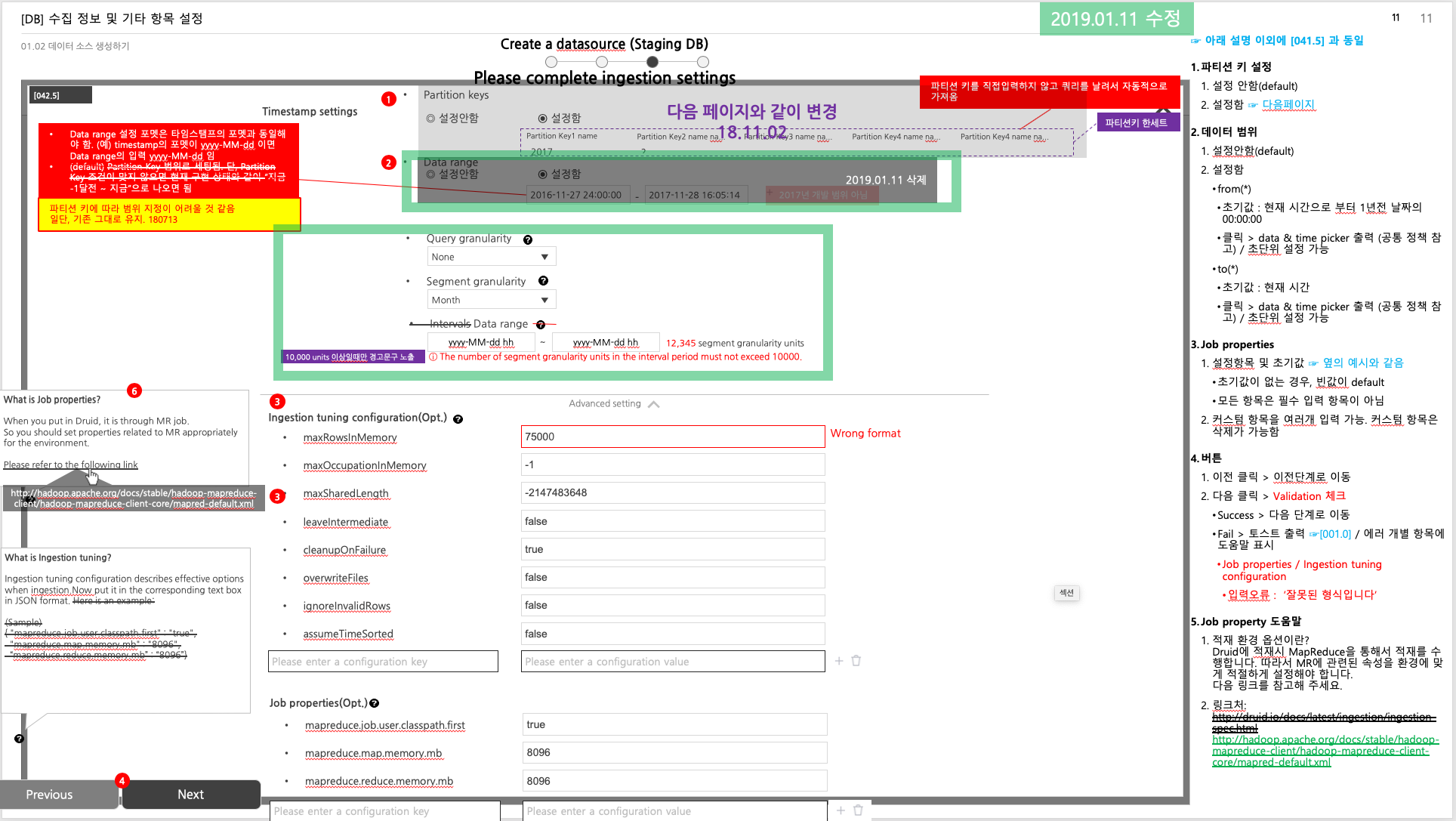Click the Job properties configuration value placeholder field
Screen dimensions: 1456x821
point(674,811)
